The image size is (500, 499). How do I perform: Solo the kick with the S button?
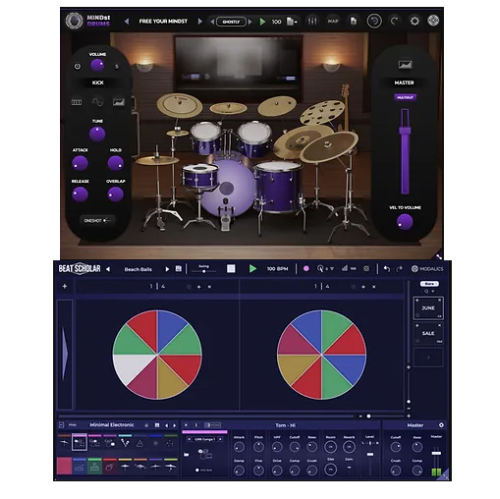(117, 67)
